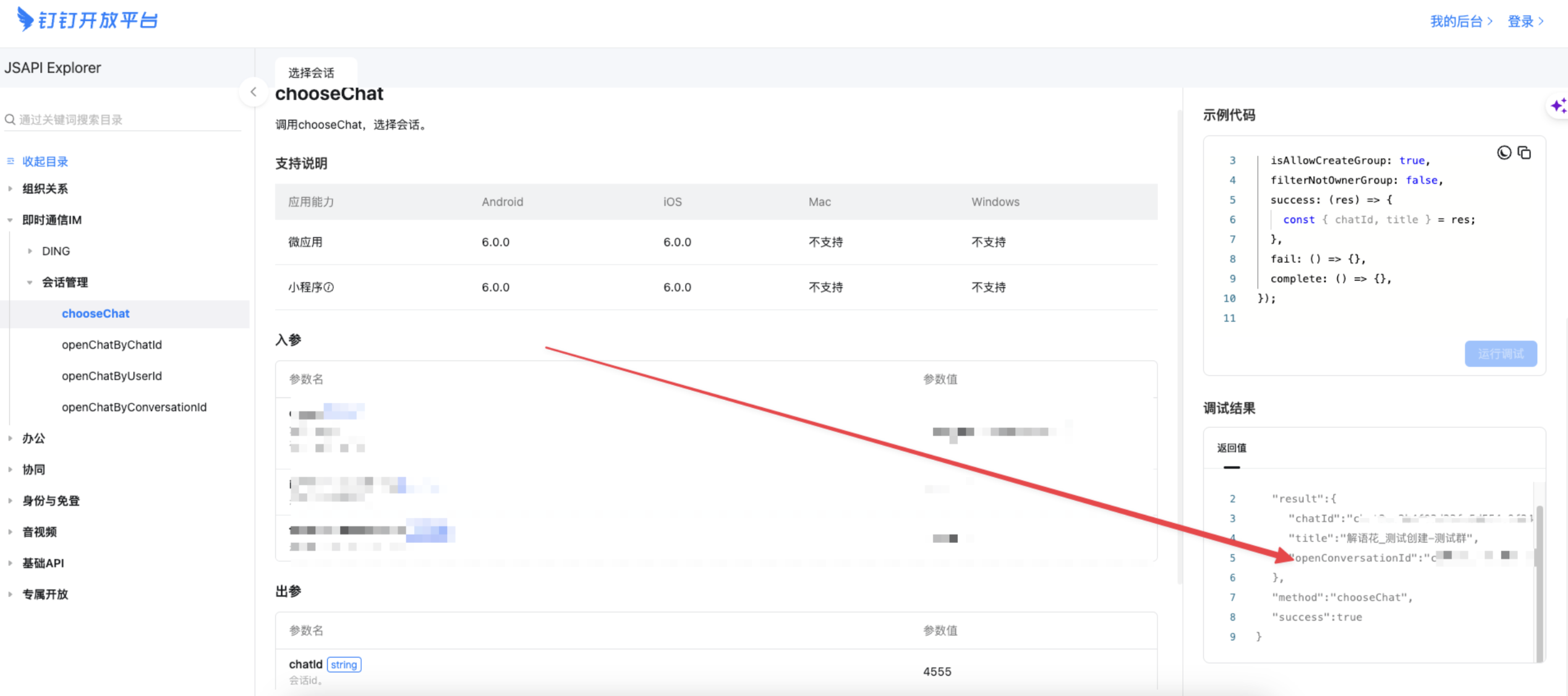Collapse the 会话管理 subcategory
Screen dimensions: 1568x696
click(x=30, y=282)
